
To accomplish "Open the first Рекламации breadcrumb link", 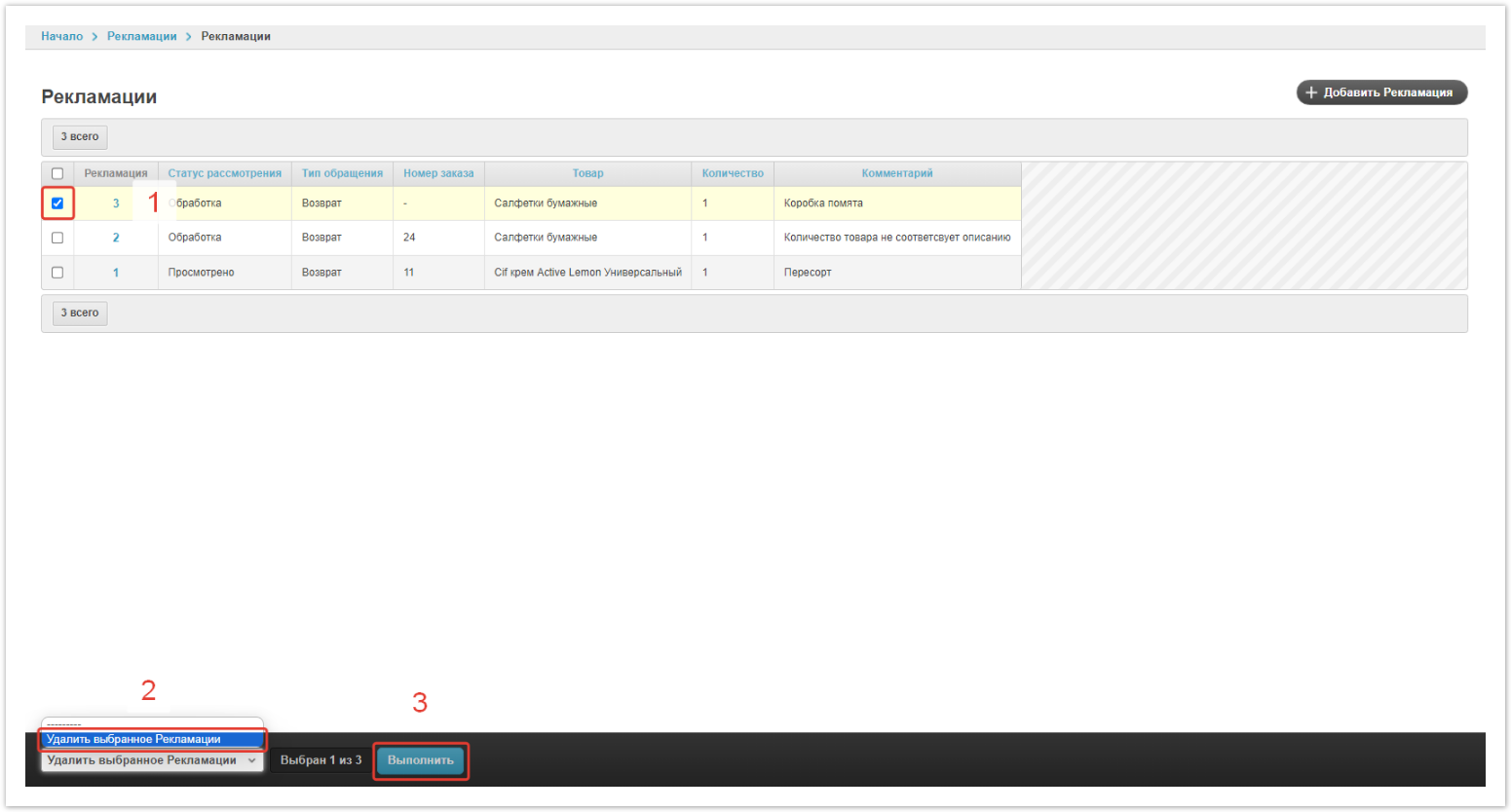I will click(x=141, y=36).
